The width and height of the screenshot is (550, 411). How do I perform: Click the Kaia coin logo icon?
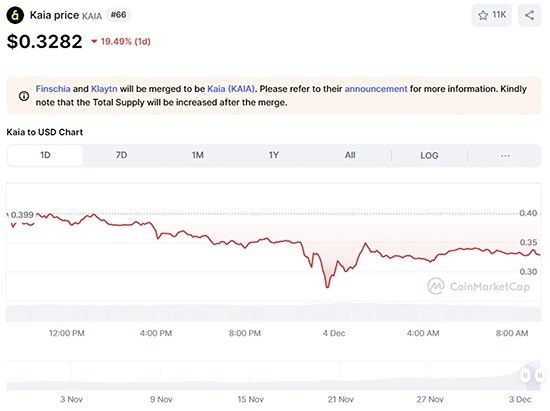coord(15,15)
